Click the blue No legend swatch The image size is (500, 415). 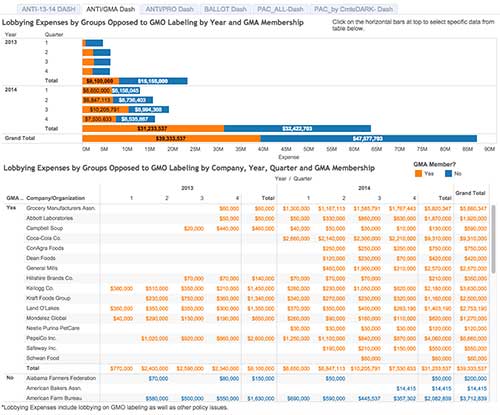(x=449, y=173)
